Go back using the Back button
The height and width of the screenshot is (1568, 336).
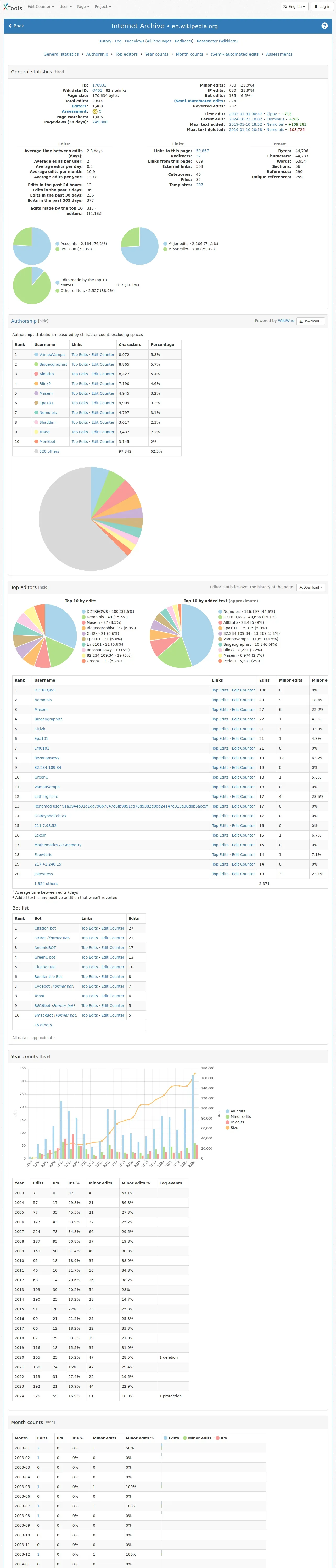click(16, 26)
